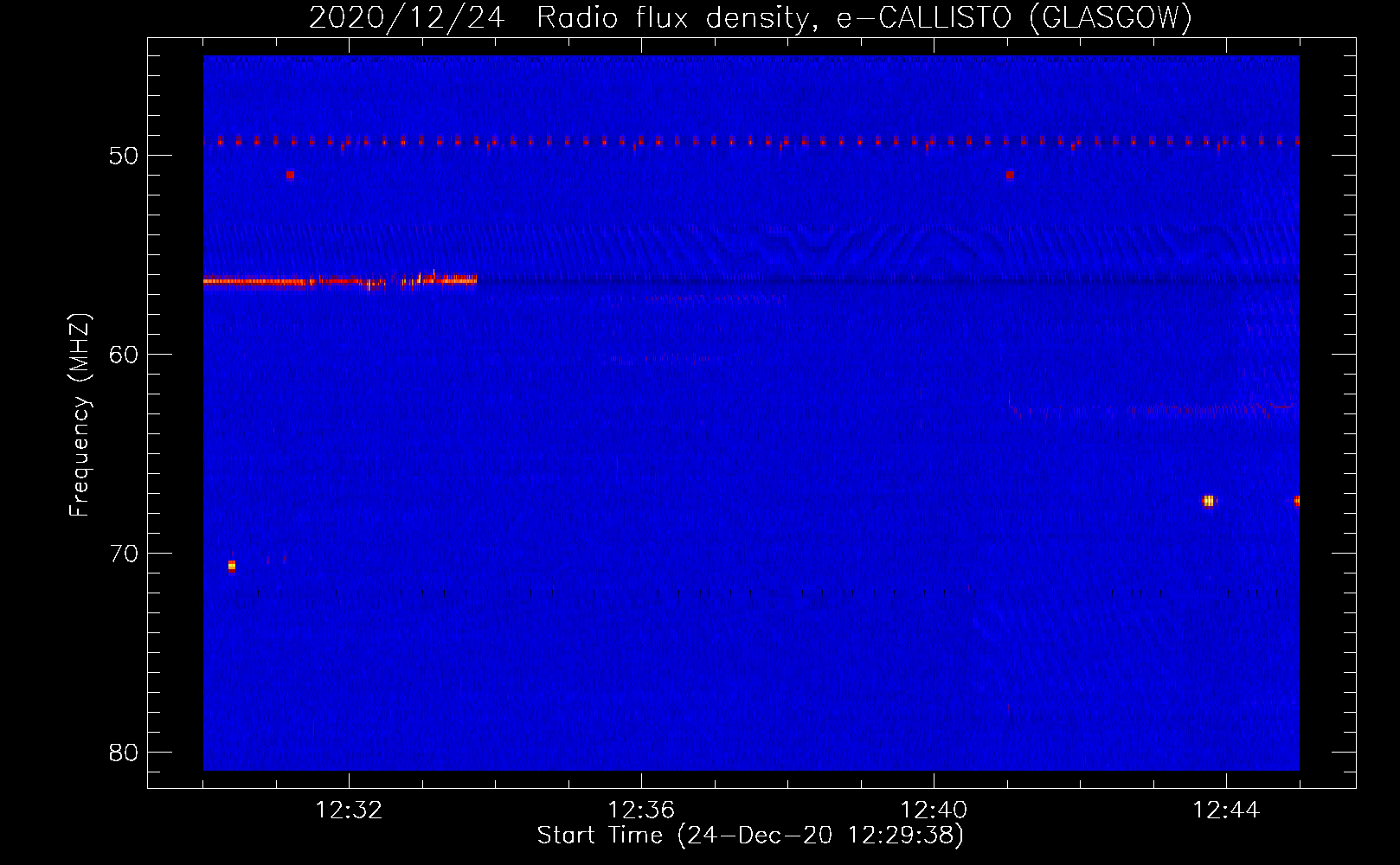Select the 12:44 time tick label
This screenshot has width=1400, height=865.
click(x=1226, y=811)
